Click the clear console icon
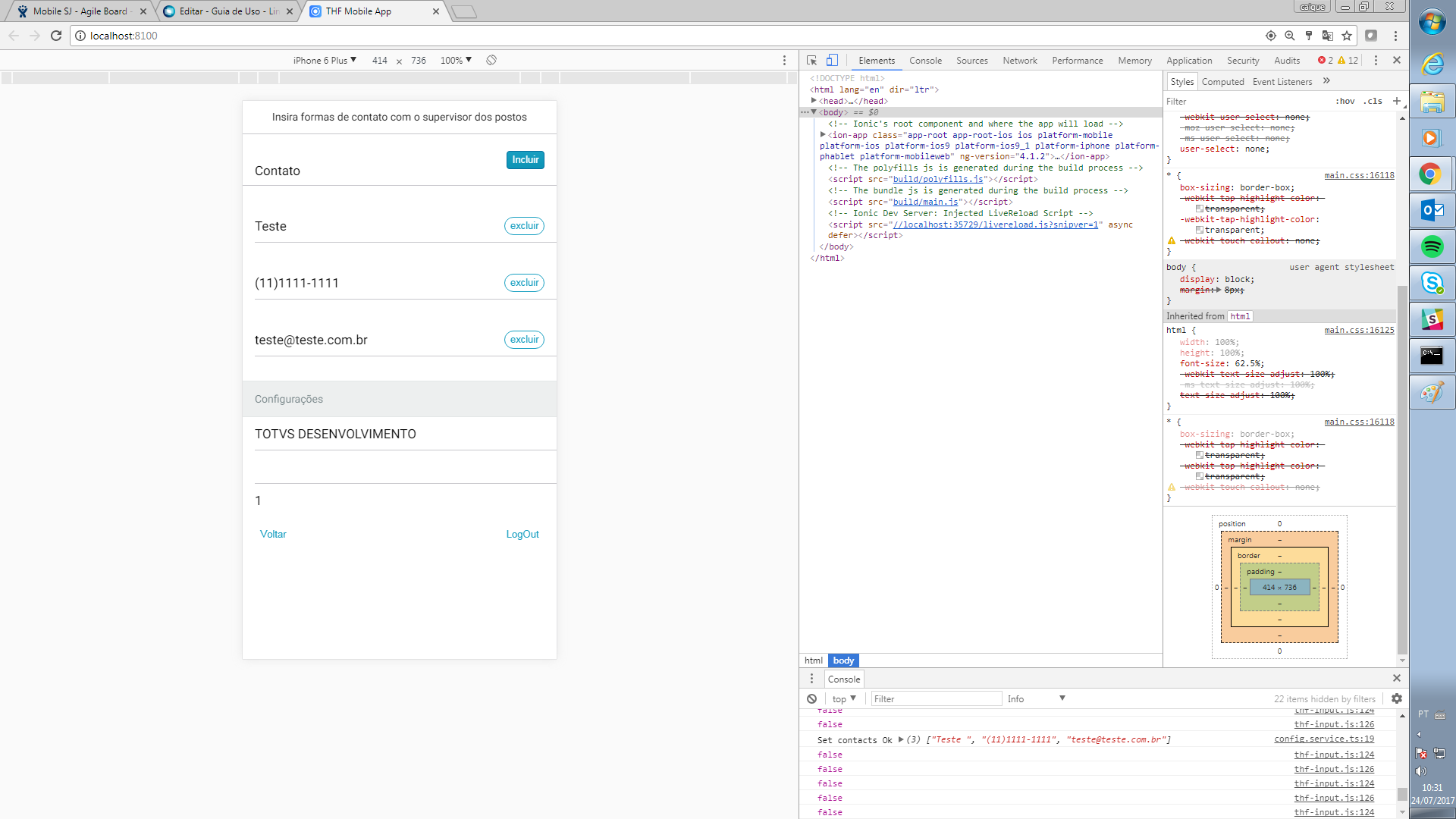The image size is (1456, 819). [811, 698]
